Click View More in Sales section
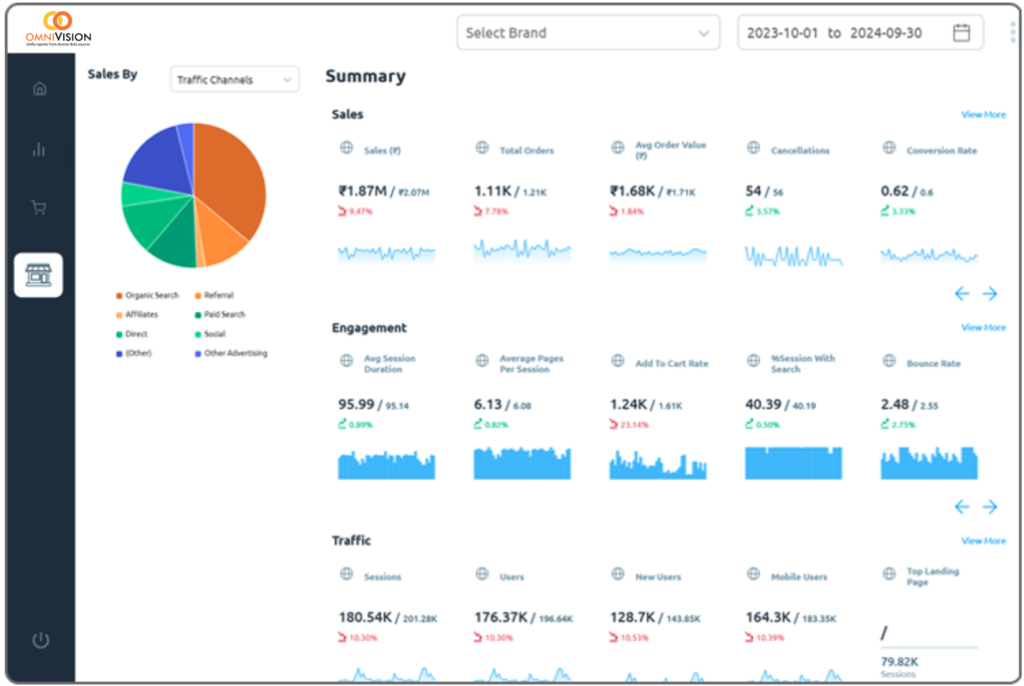This screenshot has height=686, width=1024. (x=983, y=115)
